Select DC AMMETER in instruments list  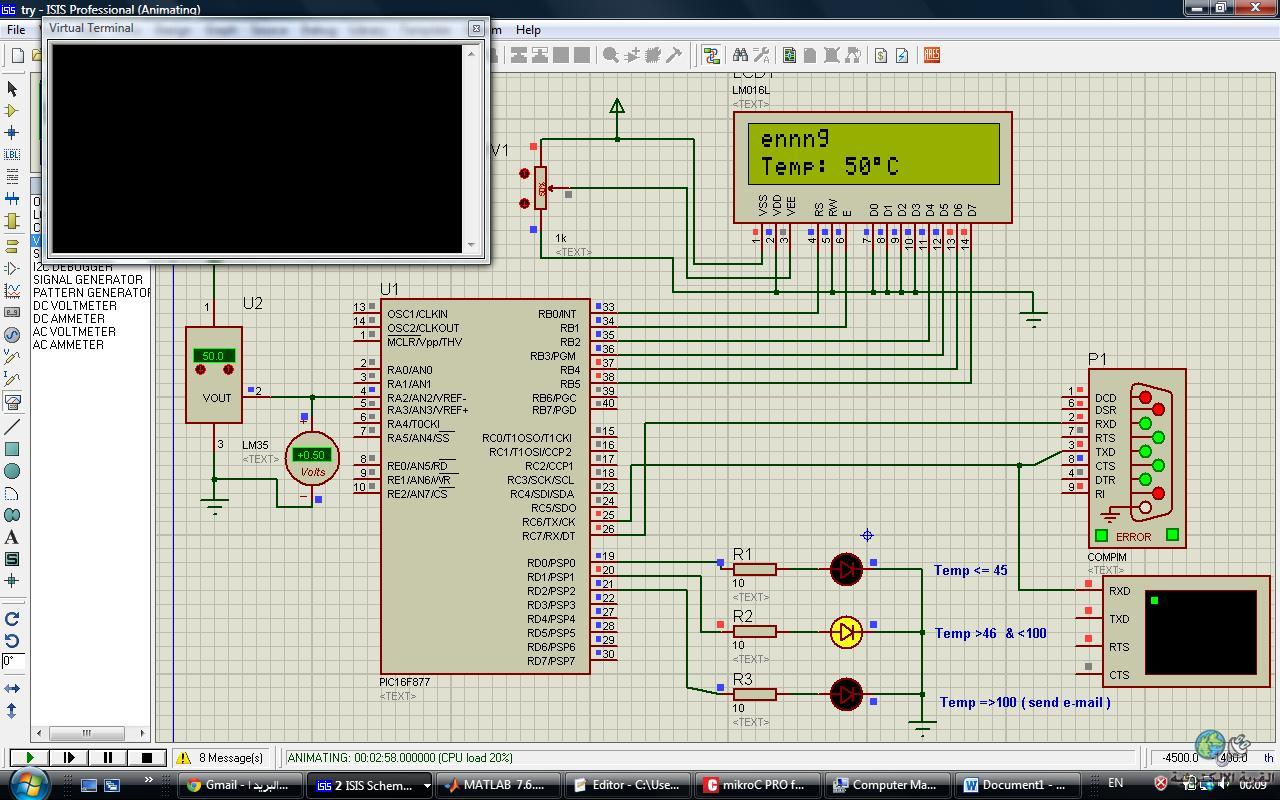[x=69, y=319]
